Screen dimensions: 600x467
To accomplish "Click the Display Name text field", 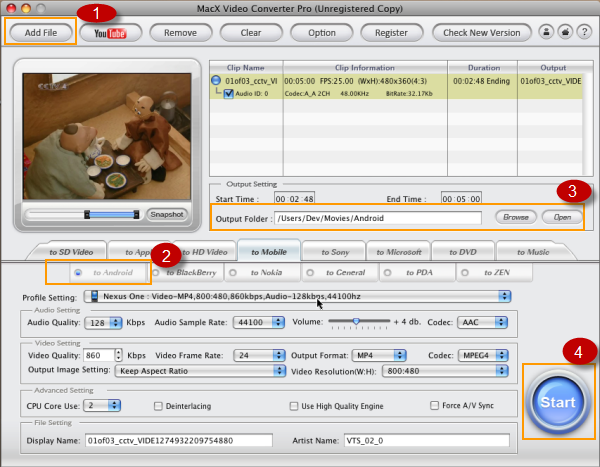I will pos(179,440).
